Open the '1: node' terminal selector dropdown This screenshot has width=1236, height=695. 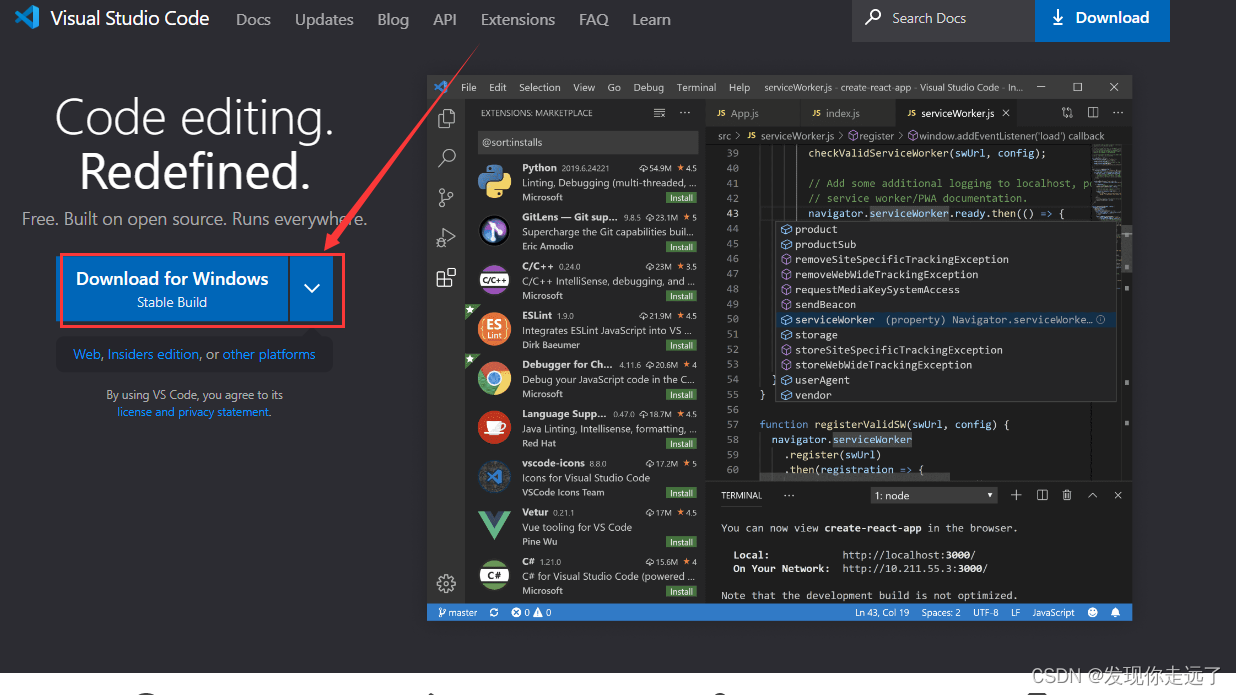click(x=935, y=495)
